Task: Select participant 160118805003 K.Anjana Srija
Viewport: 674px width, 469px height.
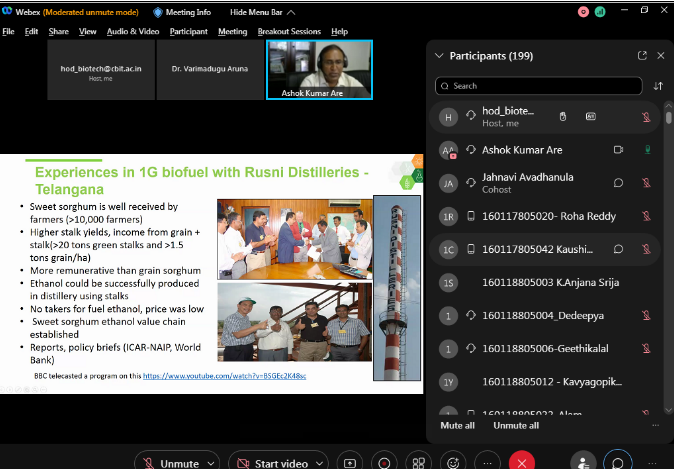Action: (x=545, y=282)
